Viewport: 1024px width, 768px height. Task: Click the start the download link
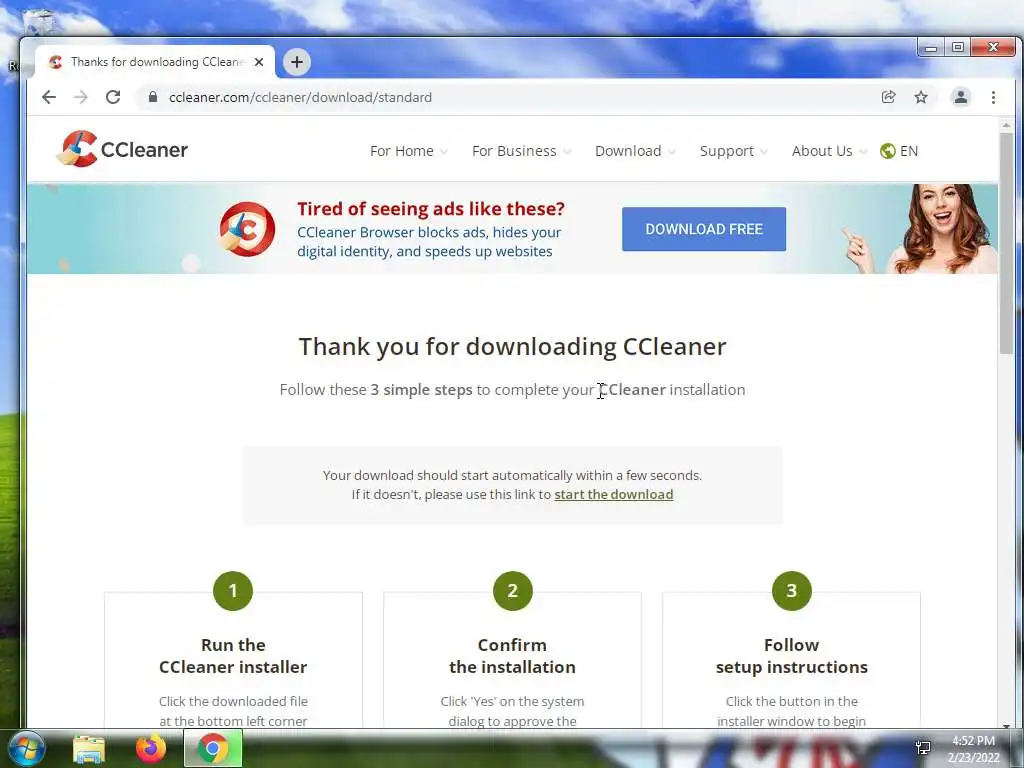pos(614,494)
